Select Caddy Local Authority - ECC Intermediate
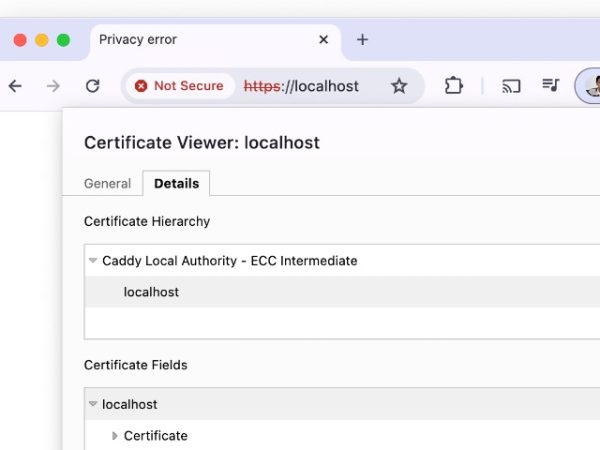The height and width of the screenshot is (450, 600). pyautogui.click(x=342, y=261)
